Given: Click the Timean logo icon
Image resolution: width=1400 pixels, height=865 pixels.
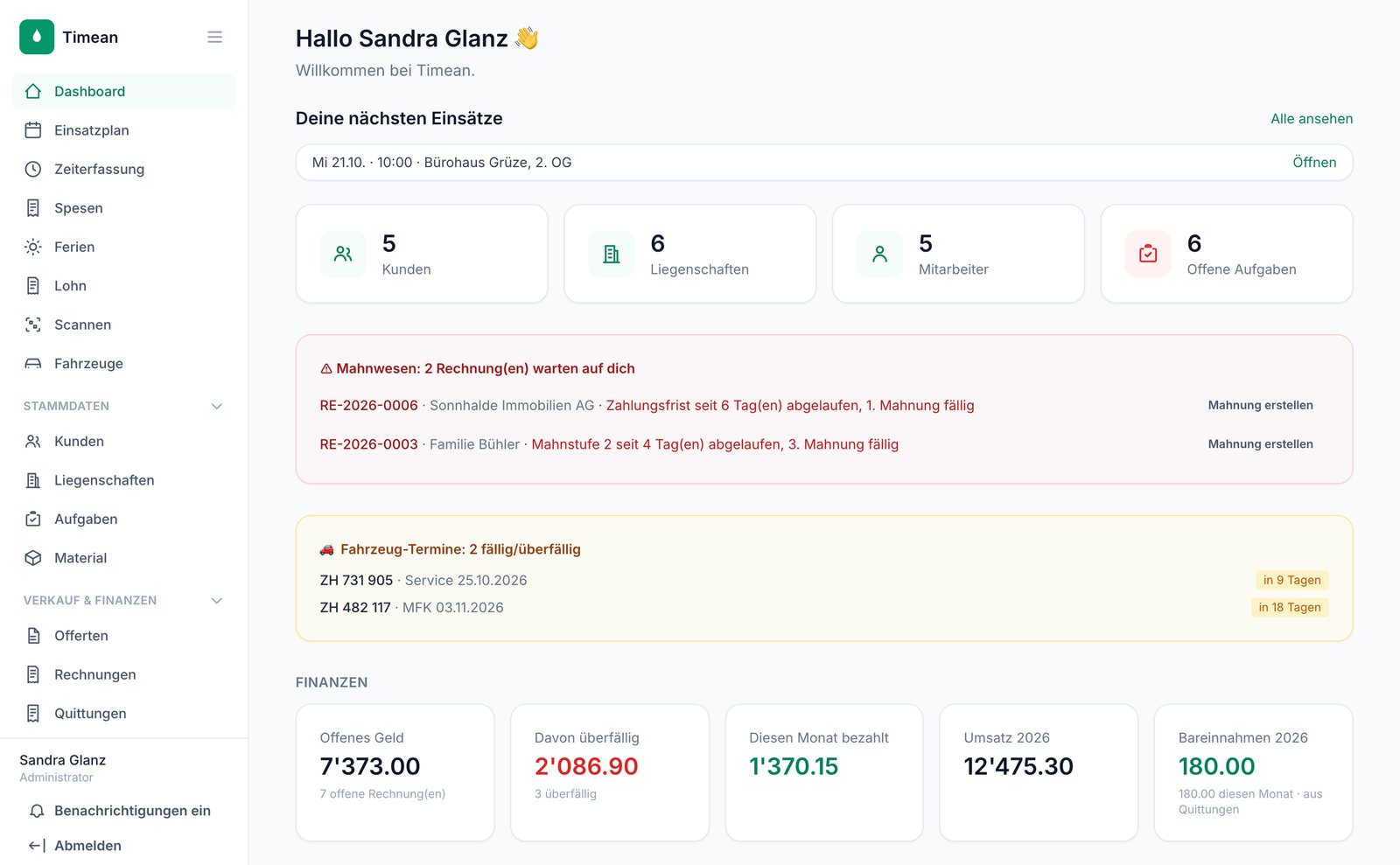Looking at the screenshot, I should (37, 37).
